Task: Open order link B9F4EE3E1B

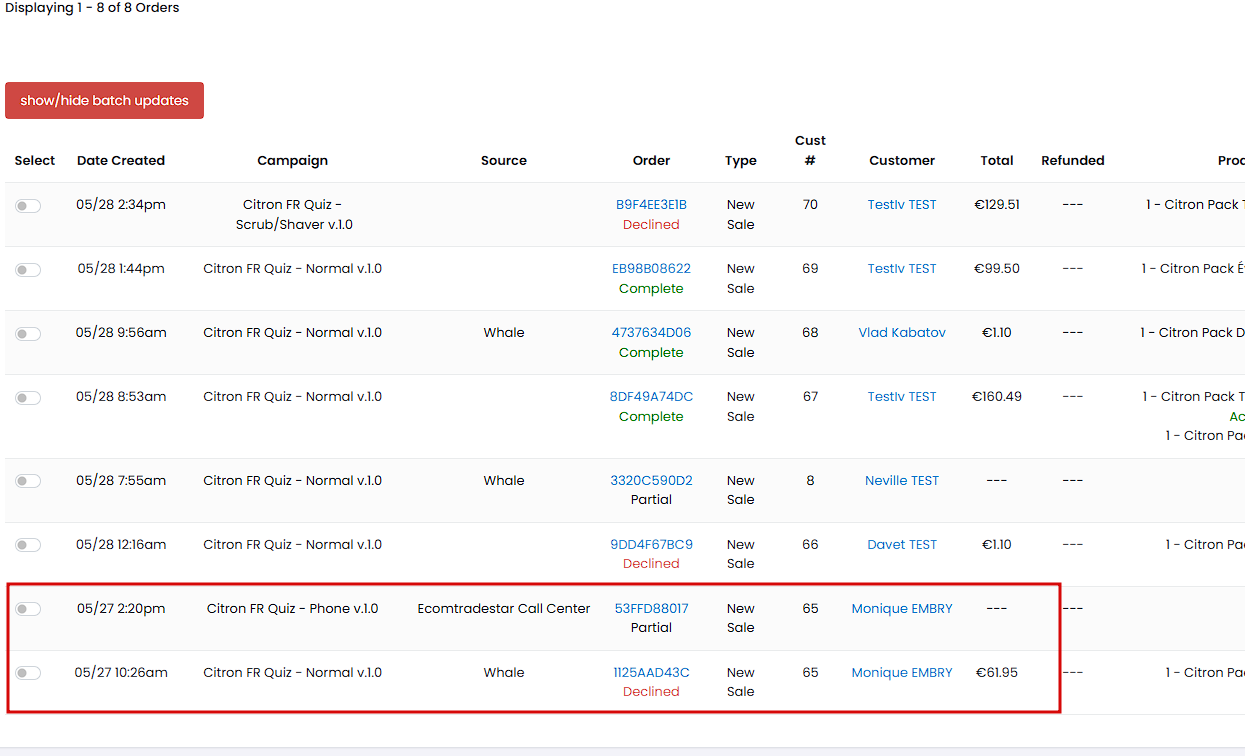Action: 651,204
